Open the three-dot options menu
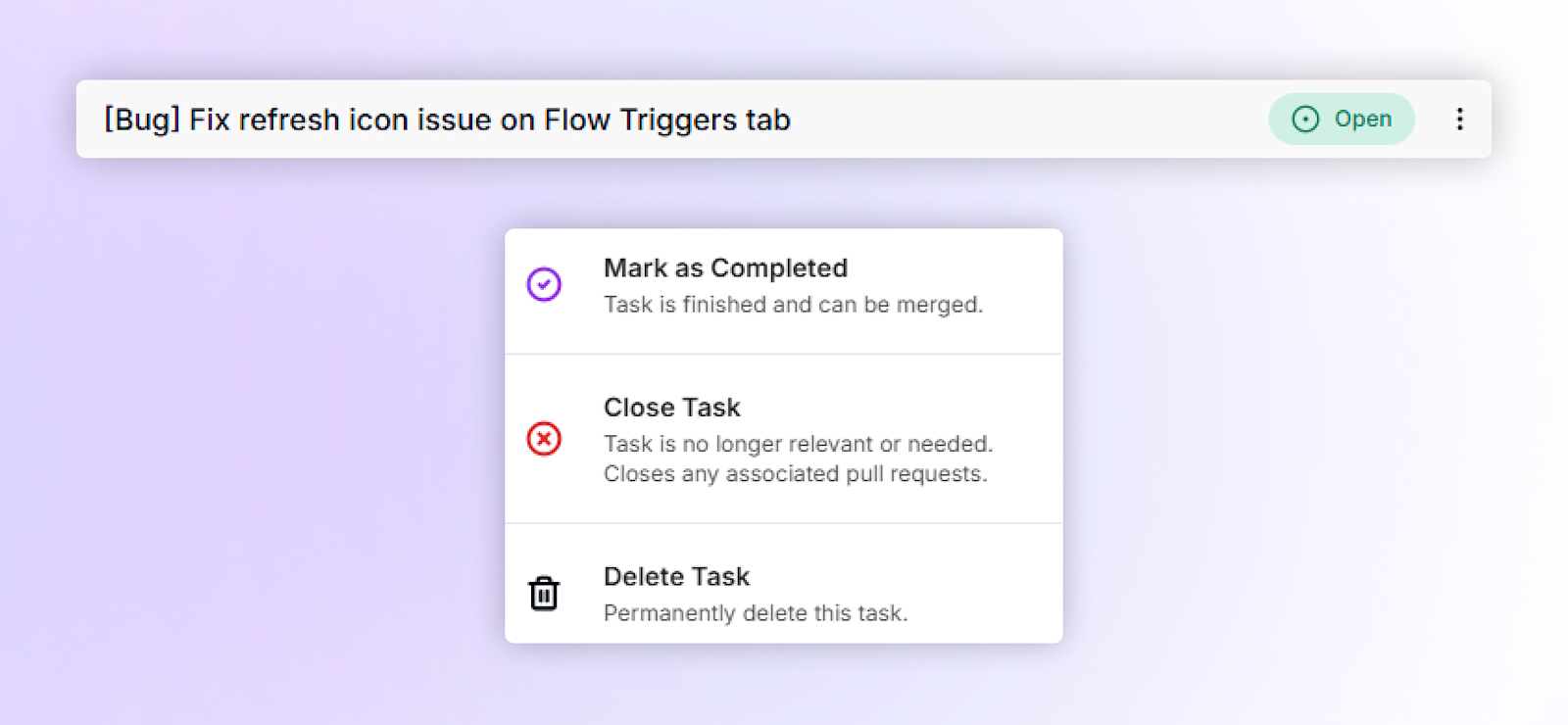 (x=1459, y=119)
